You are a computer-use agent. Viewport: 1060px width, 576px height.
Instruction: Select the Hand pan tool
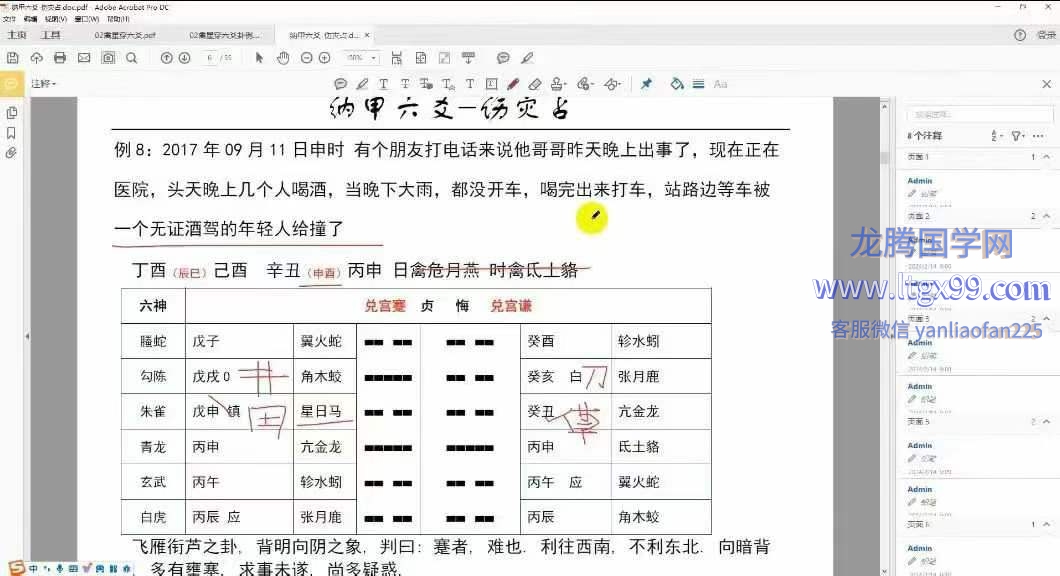(283, 58)
